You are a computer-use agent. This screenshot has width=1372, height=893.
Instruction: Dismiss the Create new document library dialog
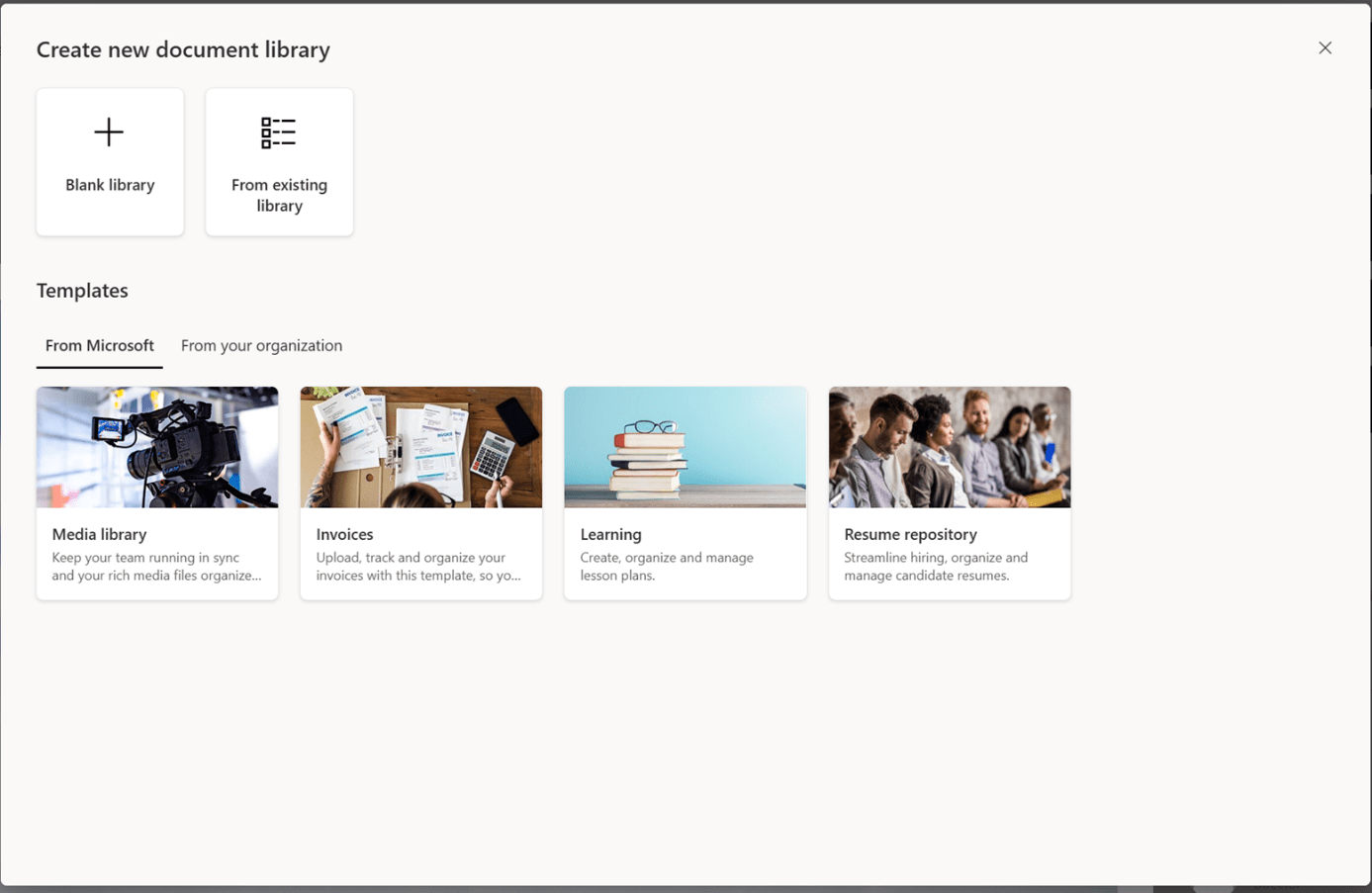pyautogui.click(x=1325, y=46)
